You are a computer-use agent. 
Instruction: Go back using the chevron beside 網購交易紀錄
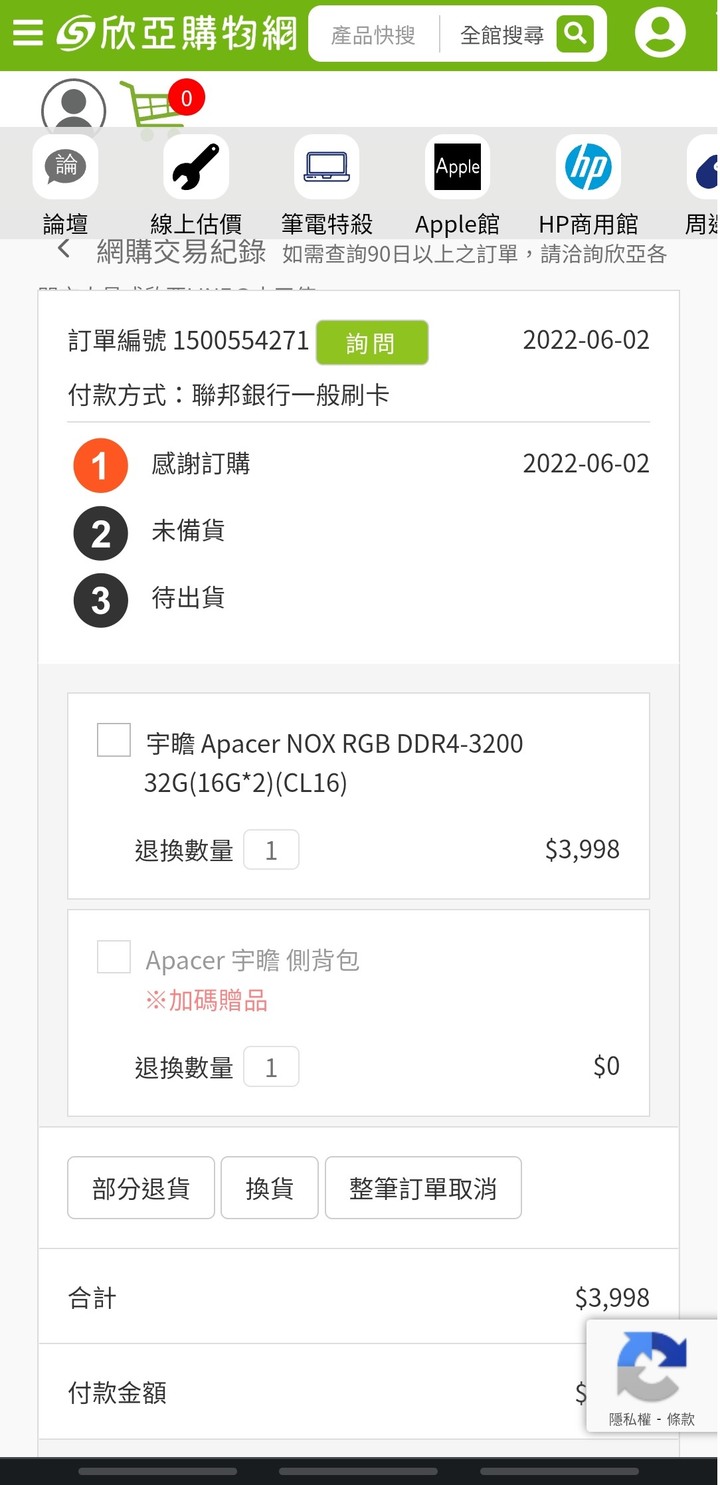pyautogui.click(x=64, y=249)
